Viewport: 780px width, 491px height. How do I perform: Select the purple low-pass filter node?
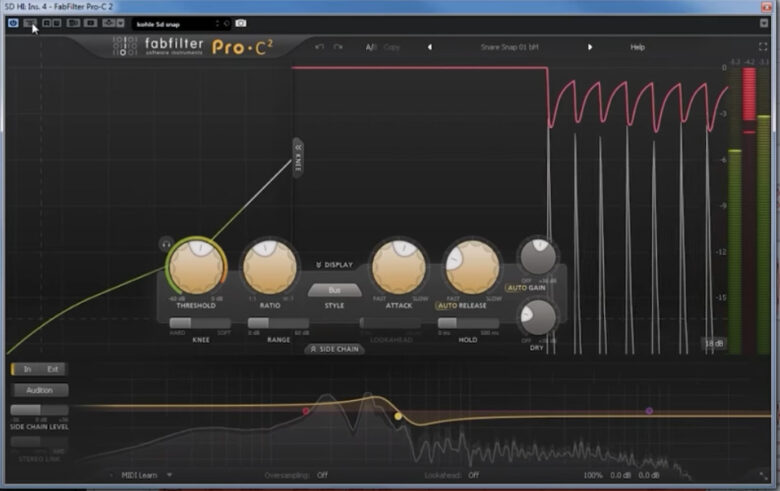click(x=649, y=411)
